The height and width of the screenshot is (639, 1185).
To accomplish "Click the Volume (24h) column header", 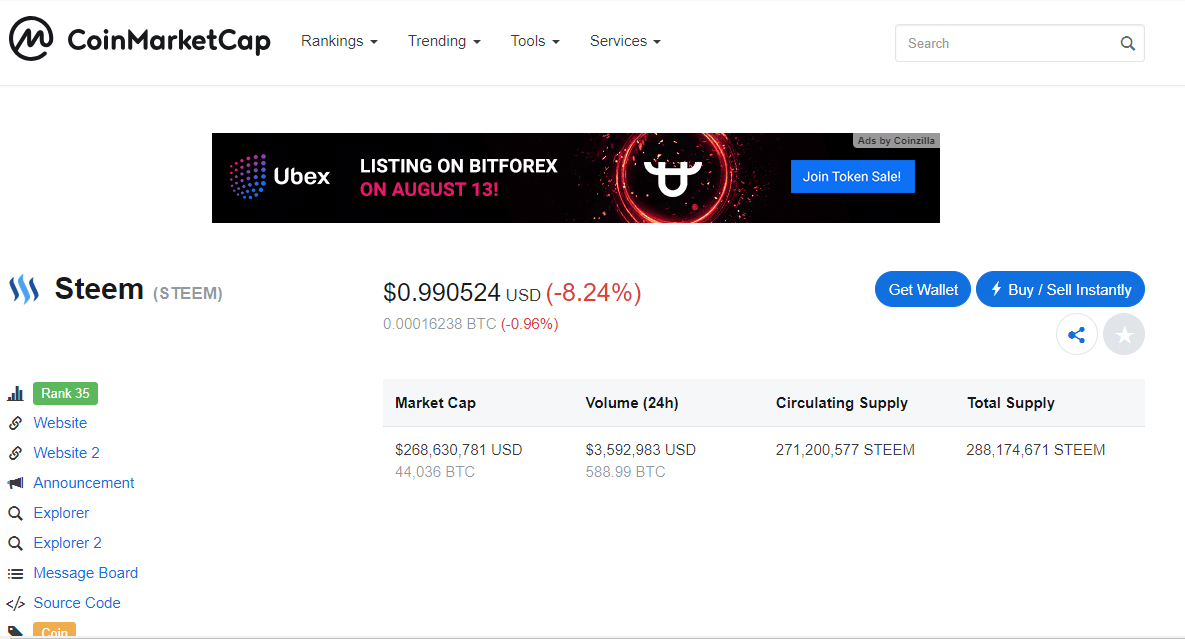I will 632,403.
